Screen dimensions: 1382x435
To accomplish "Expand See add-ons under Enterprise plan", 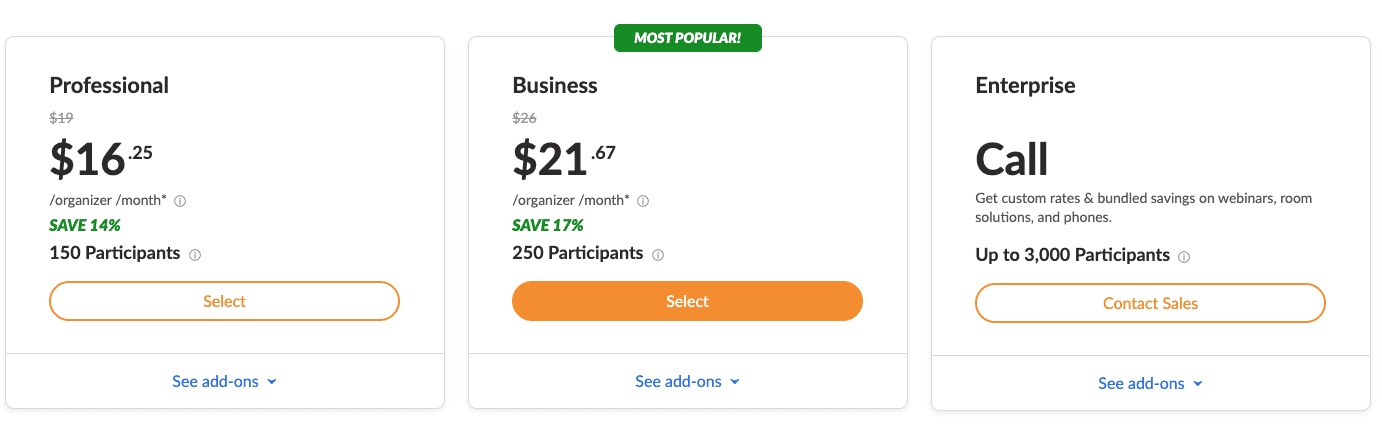I will [x=1150, y=383].
